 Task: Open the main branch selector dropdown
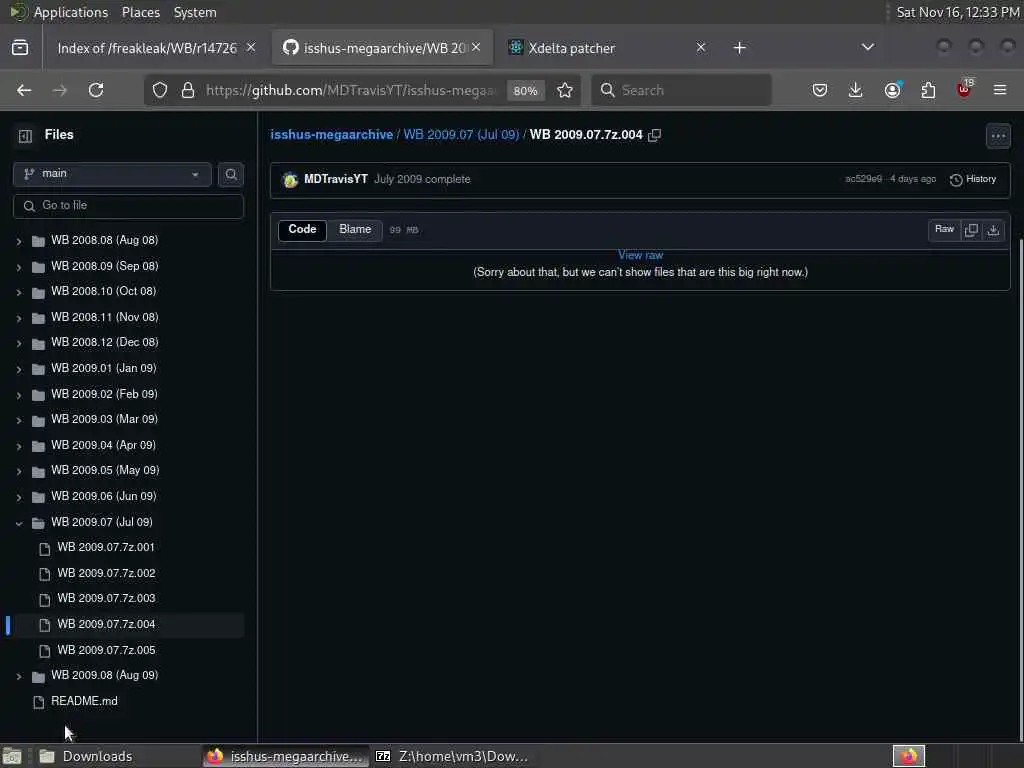pos(112,174)
